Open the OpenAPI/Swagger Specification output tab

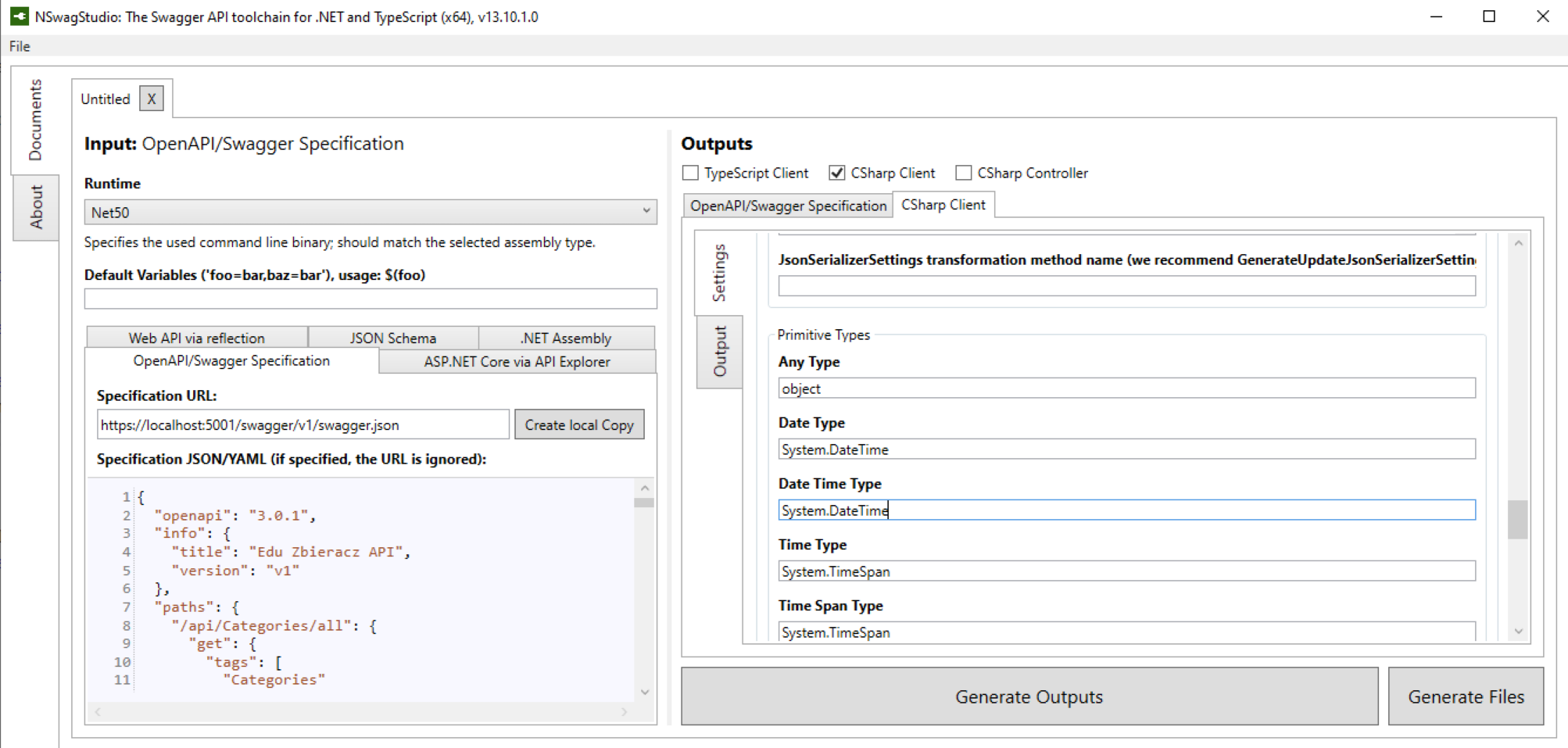click(788, 206)
